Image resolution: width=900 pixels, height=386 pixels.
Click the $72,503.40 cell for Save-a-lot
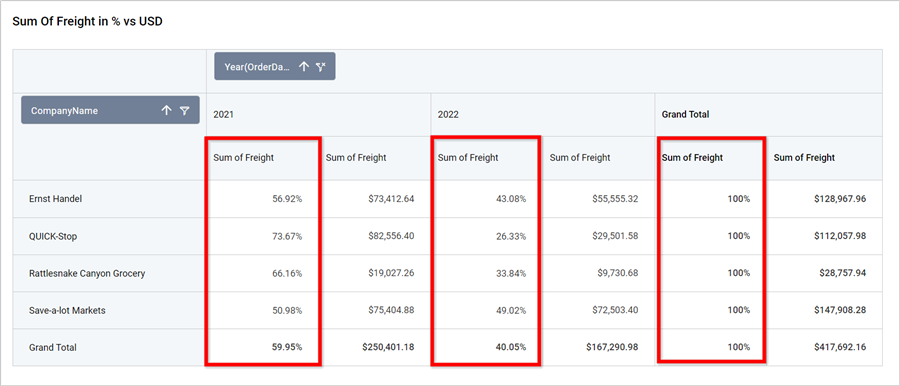[x=615, y=310]
